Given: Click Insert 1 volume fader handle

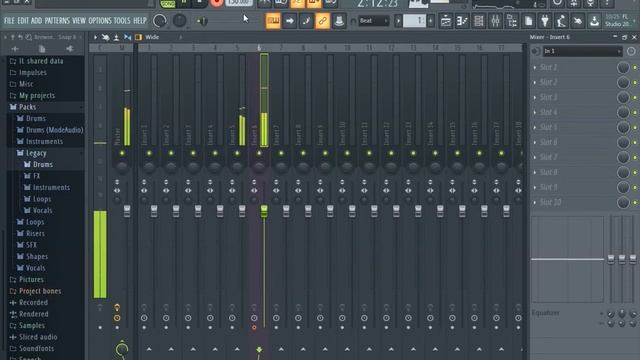Looking at the screenshot, I should point(154,211).
